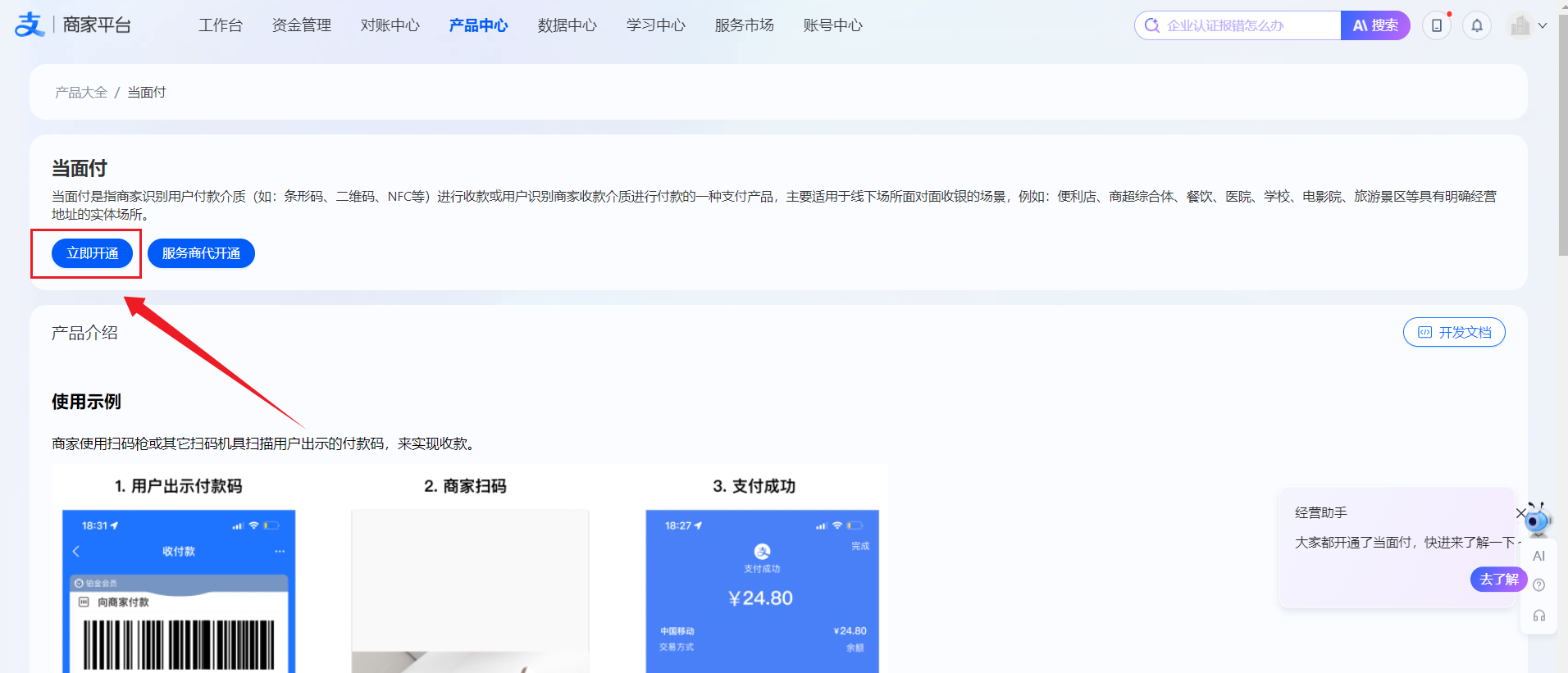Open the notifications bell

[x=1476, y=25]
